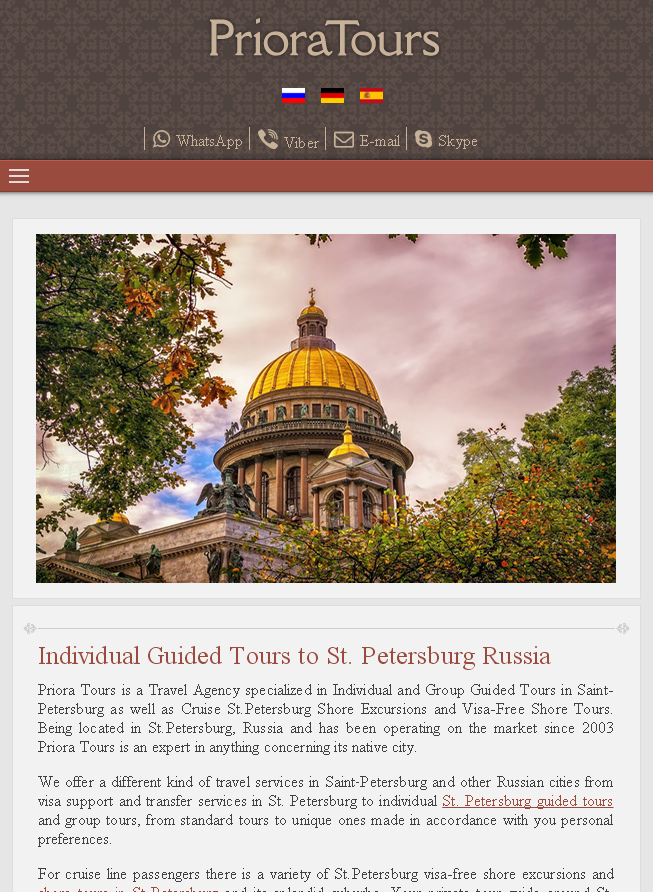This screenshot has width=653, height=892.
Task: Open the E-mail contact link
Action: [x=380, y=141]
